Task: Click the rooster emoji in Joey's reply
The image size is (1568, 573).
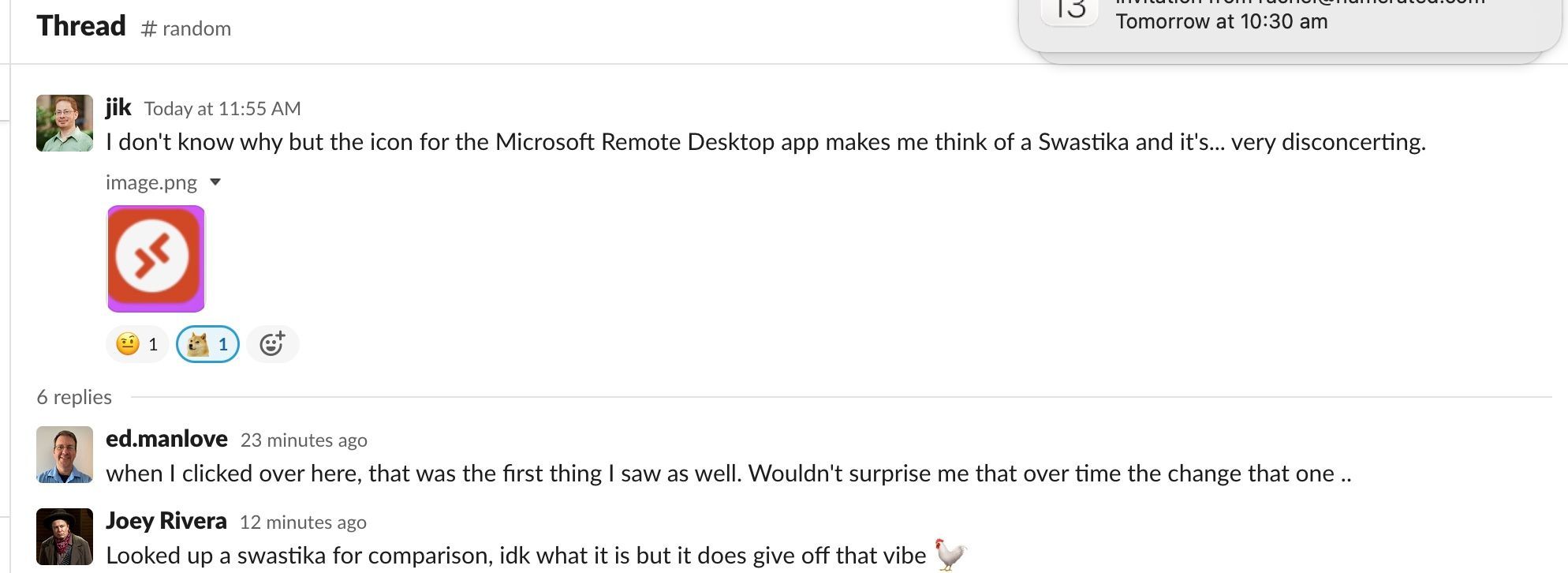Action: 950,555
